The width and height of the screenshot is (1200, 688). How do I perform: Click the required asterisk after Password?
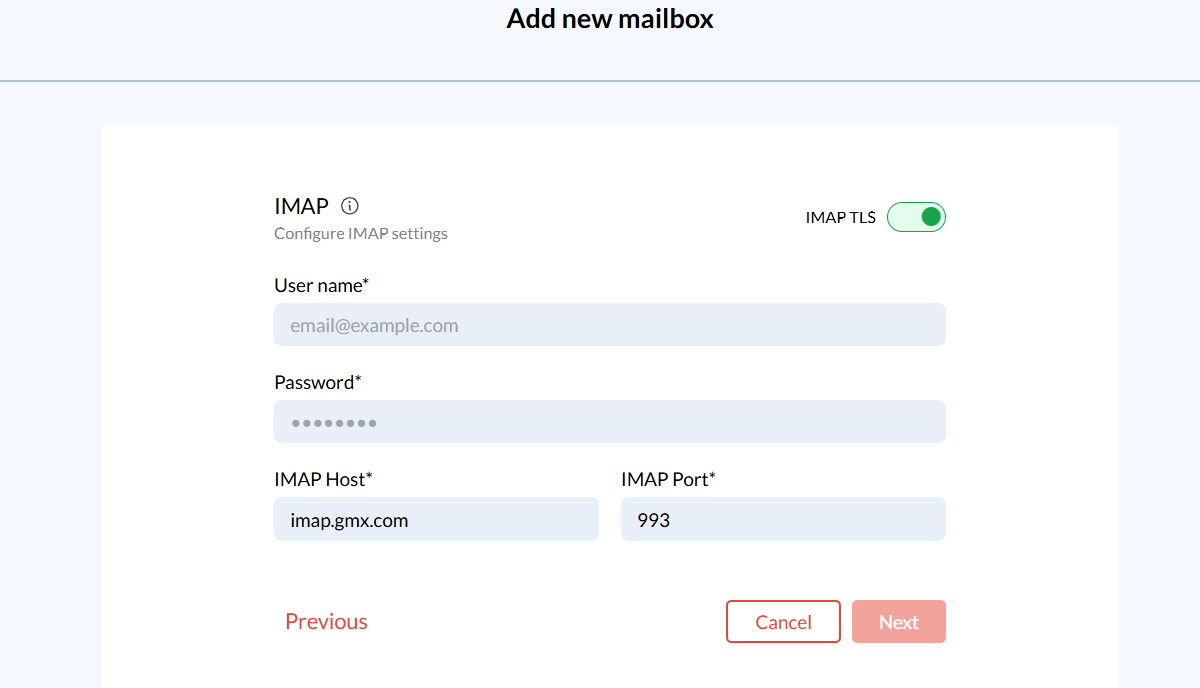[359, 381]
